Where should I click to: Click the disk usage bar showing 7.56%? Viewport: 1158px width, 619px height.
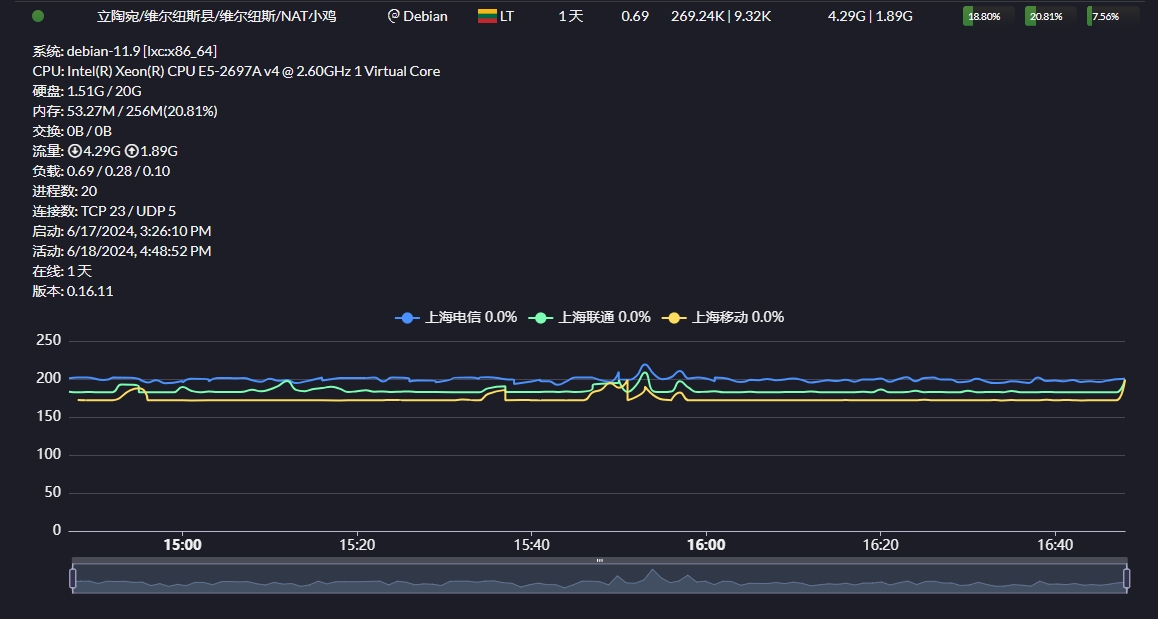(x=1111, y=16)
